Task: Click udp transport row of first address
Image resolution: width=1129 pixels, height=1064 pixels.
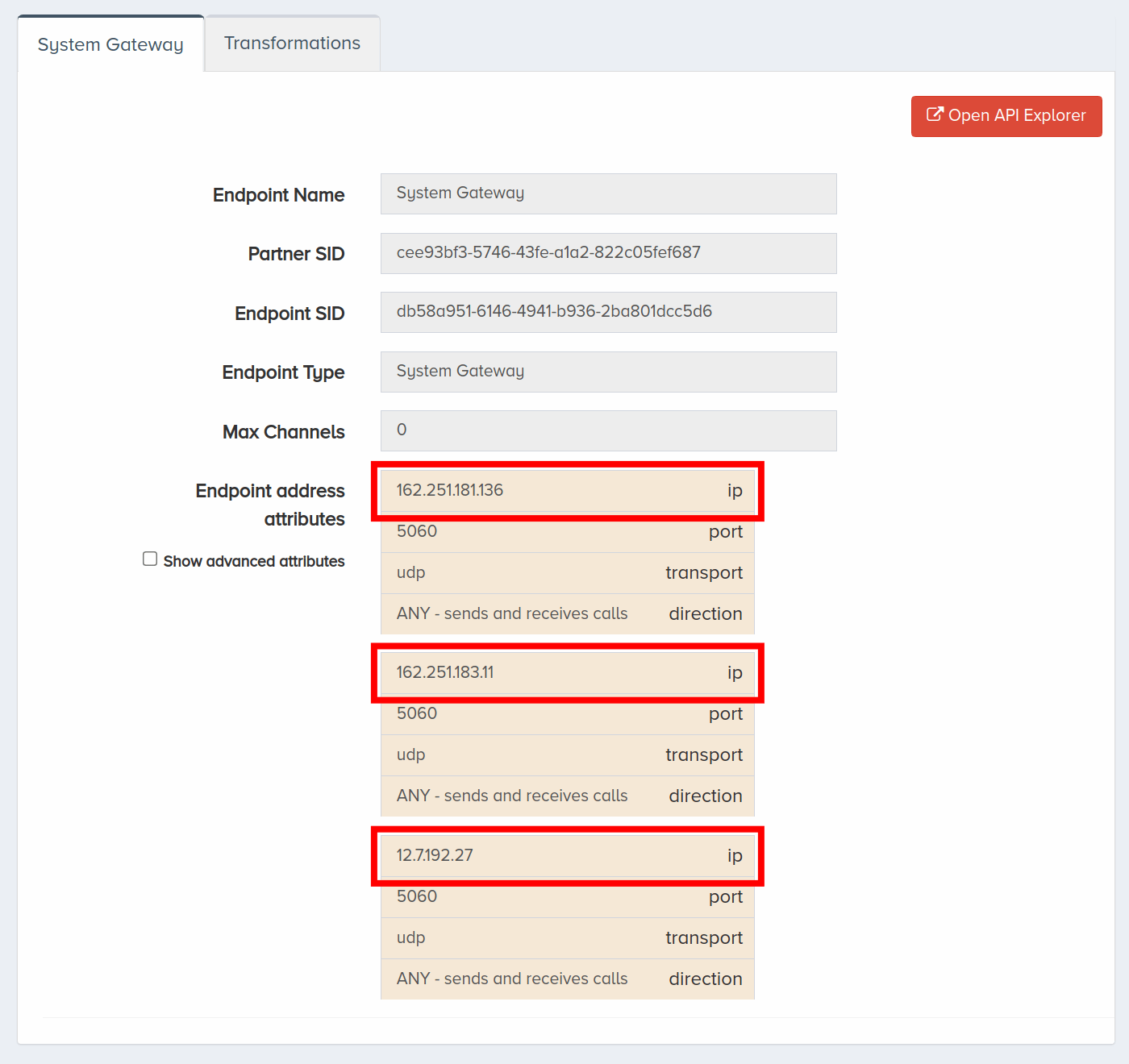Action: [x=568, y=573]
